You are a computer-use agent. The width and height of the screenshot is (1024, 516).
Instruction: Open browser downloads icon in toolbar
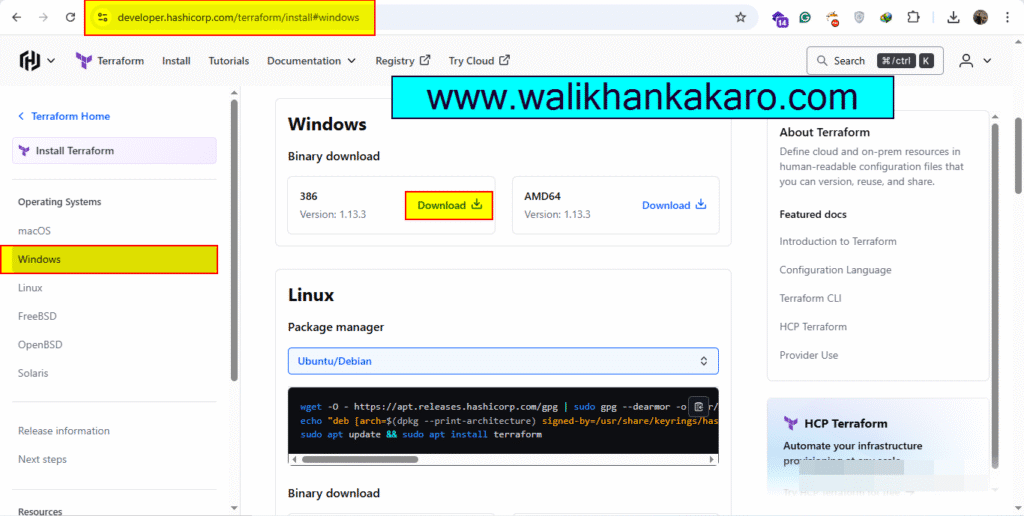tap(953, 17)
